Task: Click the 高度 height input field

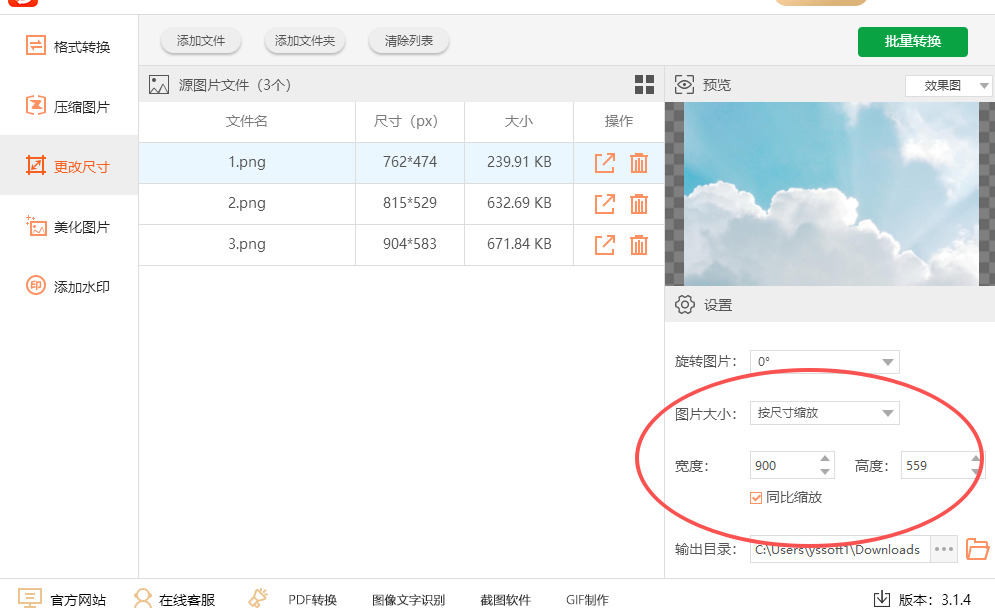Action: point(934,465)
